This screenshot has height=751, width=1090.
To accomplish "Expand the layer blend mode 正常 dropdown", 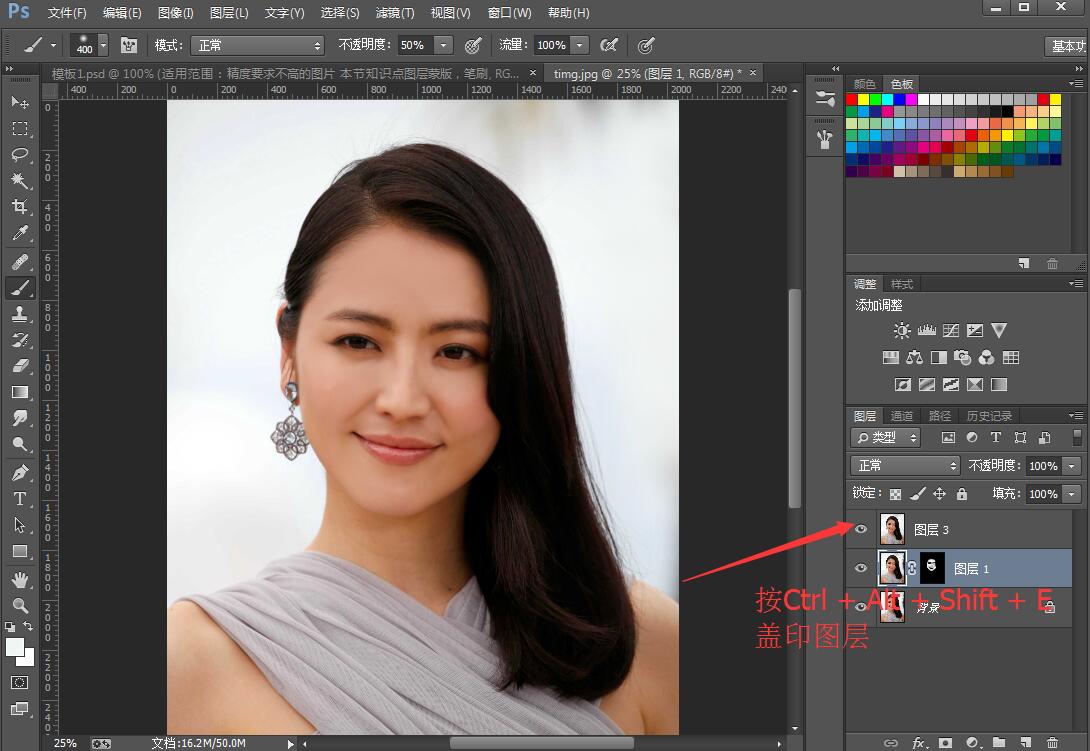I will tap(905, 466).
